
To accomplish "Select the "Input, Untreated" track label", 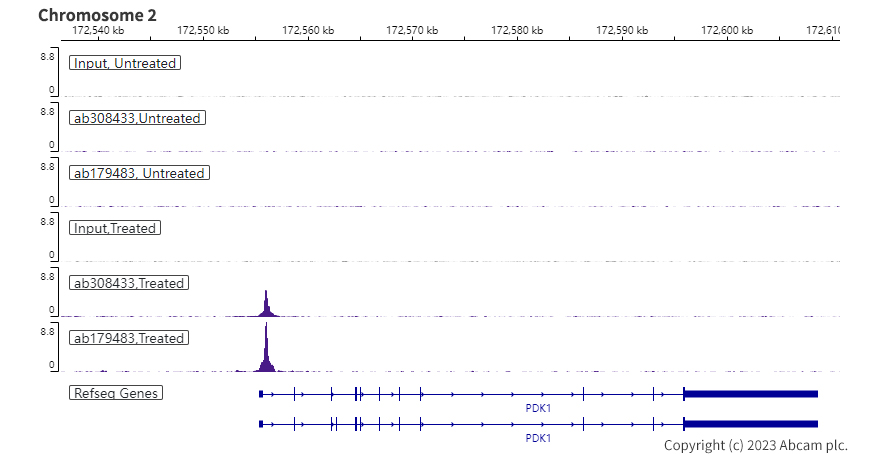I will 125,63.
